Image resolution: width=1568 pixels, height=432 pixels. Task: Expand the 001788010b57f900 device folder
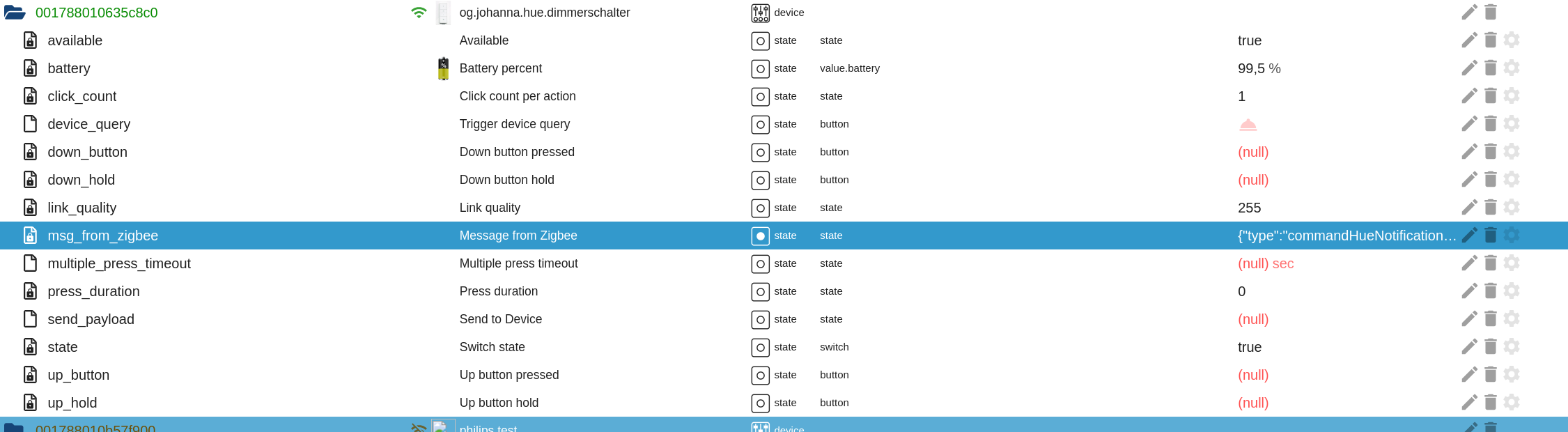coord(14,427)
